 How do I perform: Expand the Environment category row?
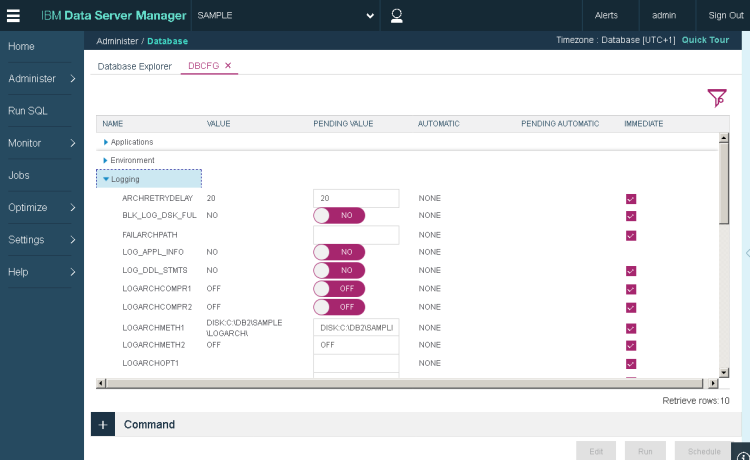[x=105, y=160]
